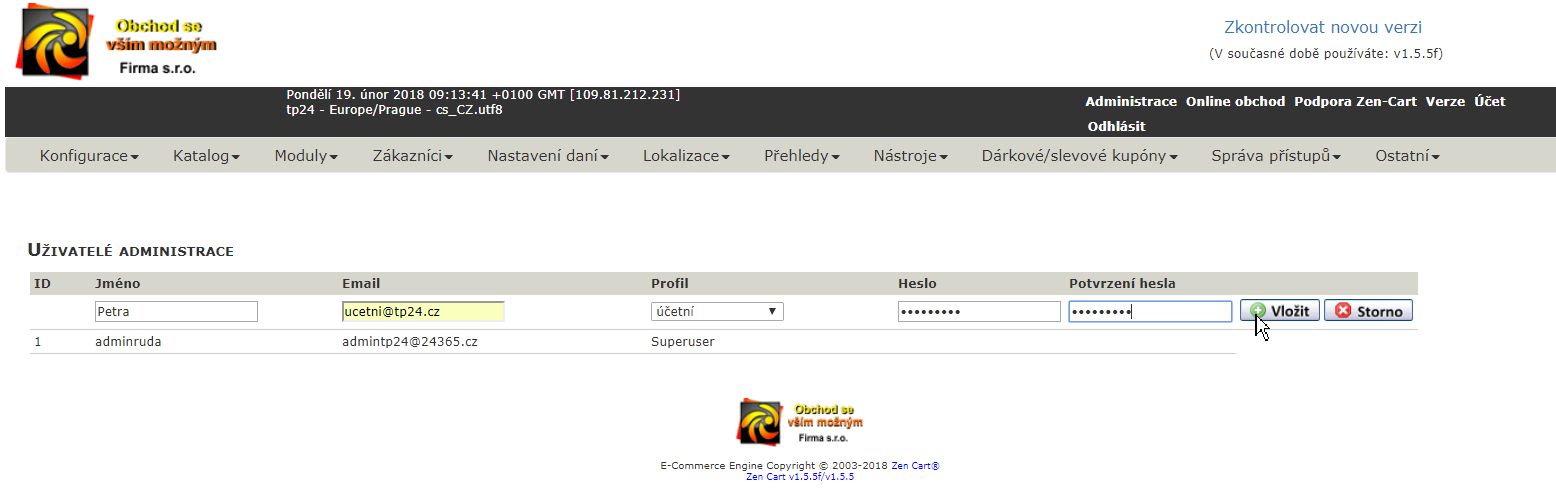Open the Zákazníci menu
The height and width of the screenshot is (497, 1556).
pos(413,156)
